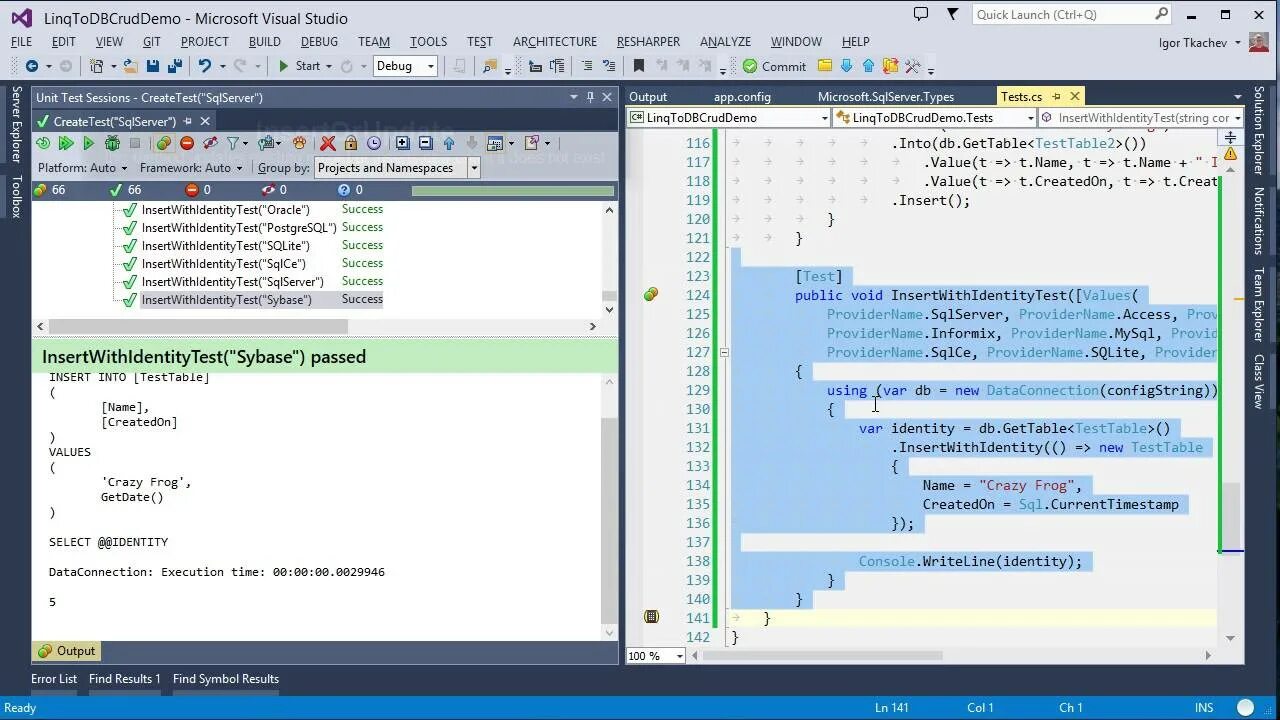Open InsertWithIdentityTest member dropdown
This screenshot has height=720, width=1280.
(1141, 118)
